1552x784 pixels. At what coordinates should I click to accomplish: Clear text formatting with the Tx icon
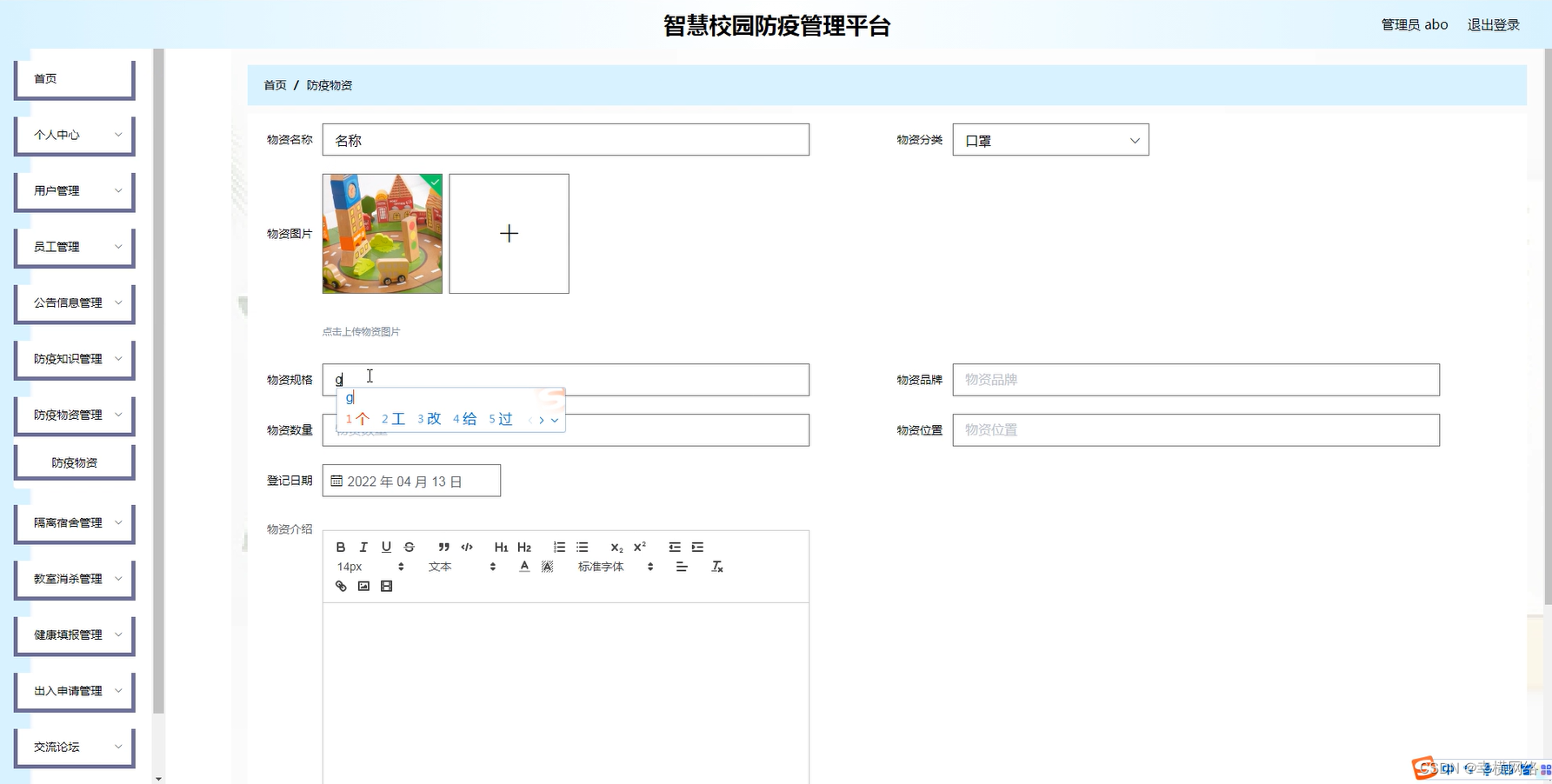click(716, 566)
